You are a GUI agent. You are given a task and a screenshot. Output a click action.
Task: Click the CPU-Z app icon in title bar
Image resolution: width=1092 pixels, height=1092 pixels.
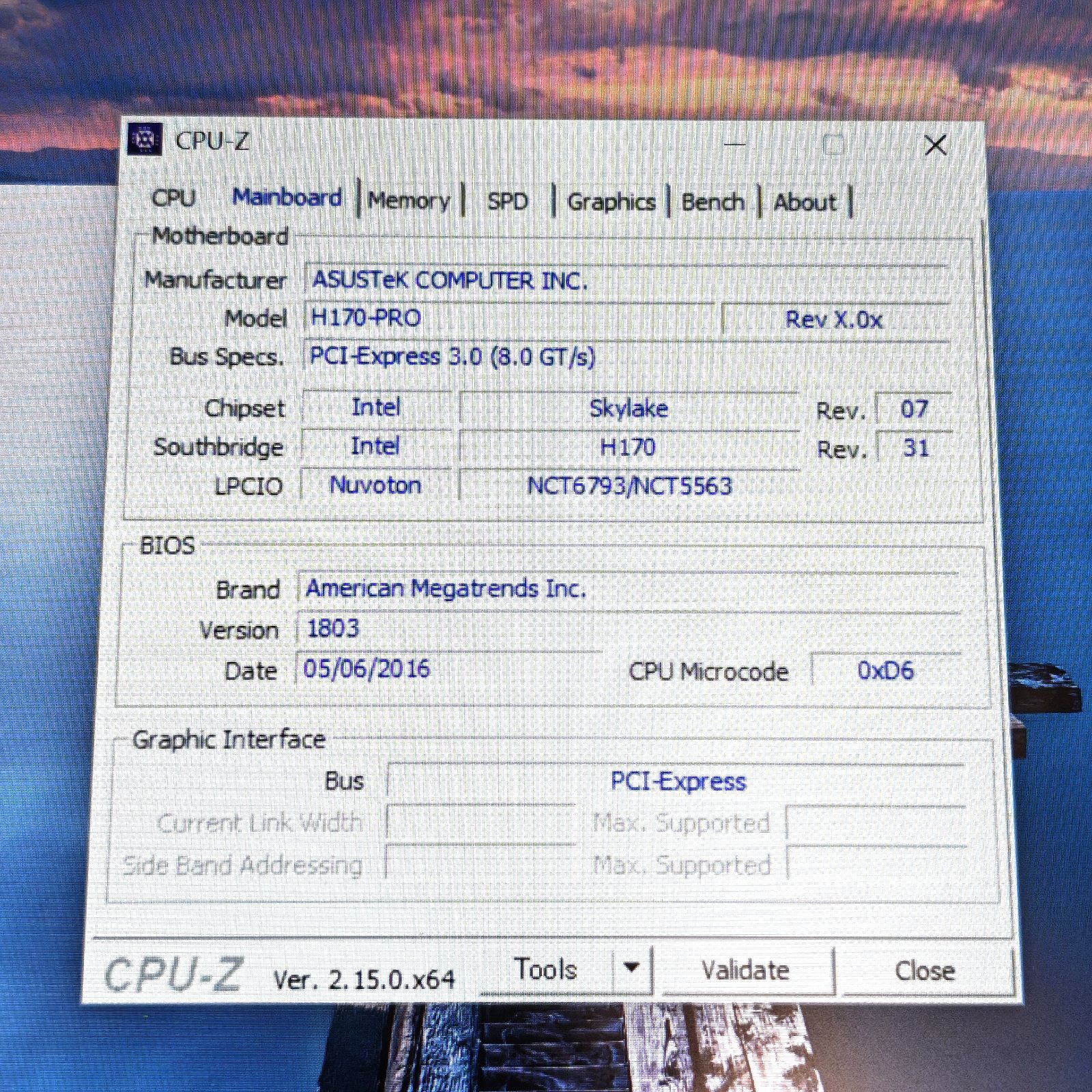point(145,139)
